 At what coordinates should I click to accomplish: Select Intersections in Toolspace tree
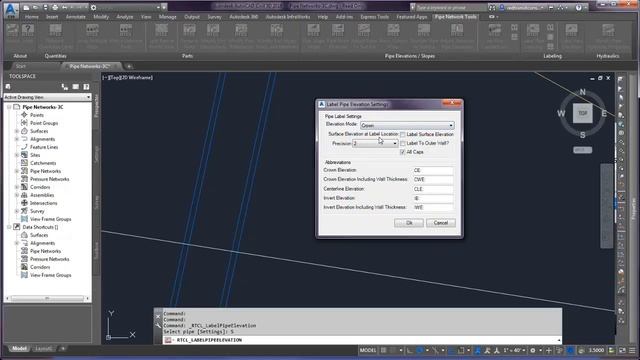(43, 203)
